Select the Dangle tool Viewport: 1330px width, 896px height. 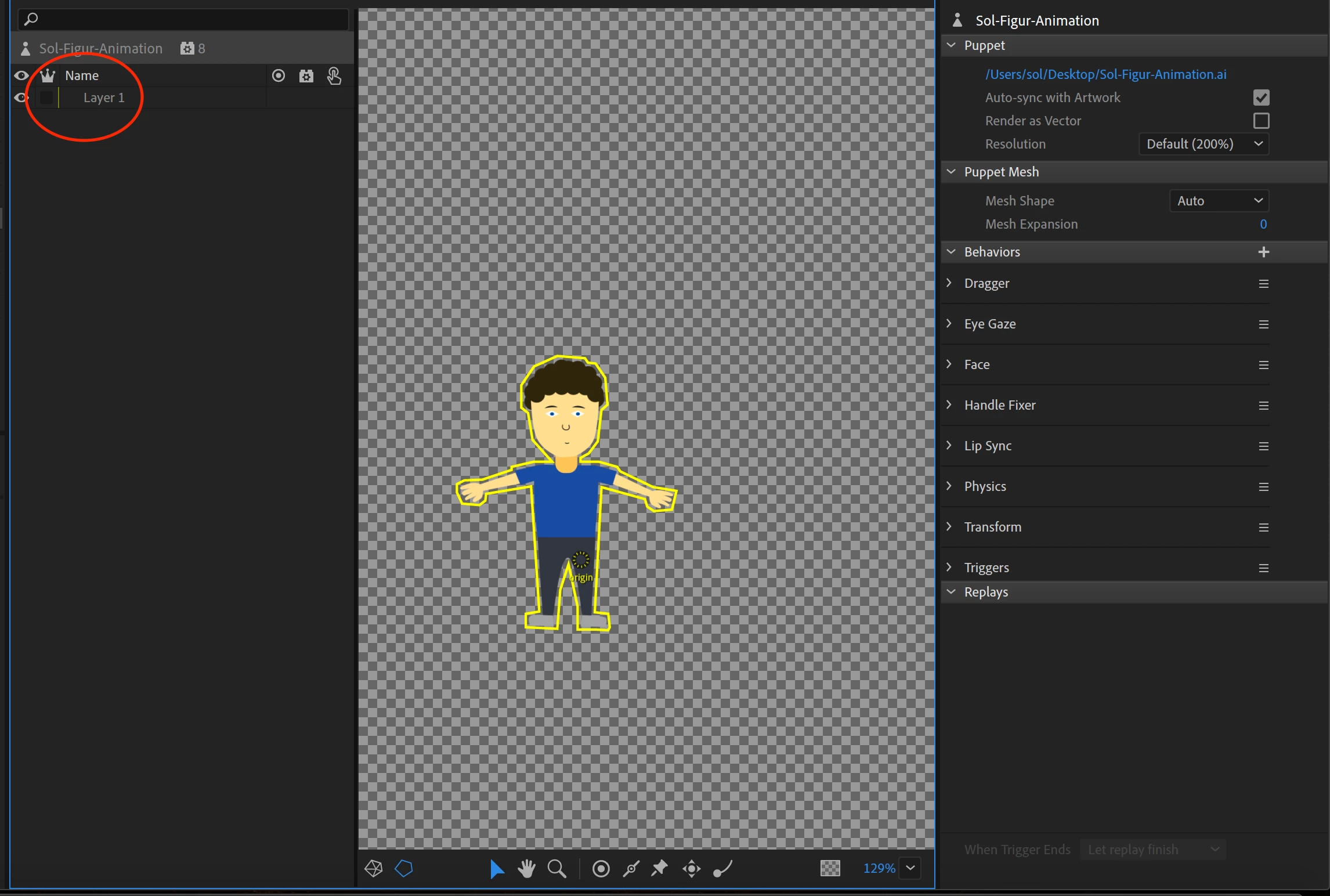pos(722,869)
